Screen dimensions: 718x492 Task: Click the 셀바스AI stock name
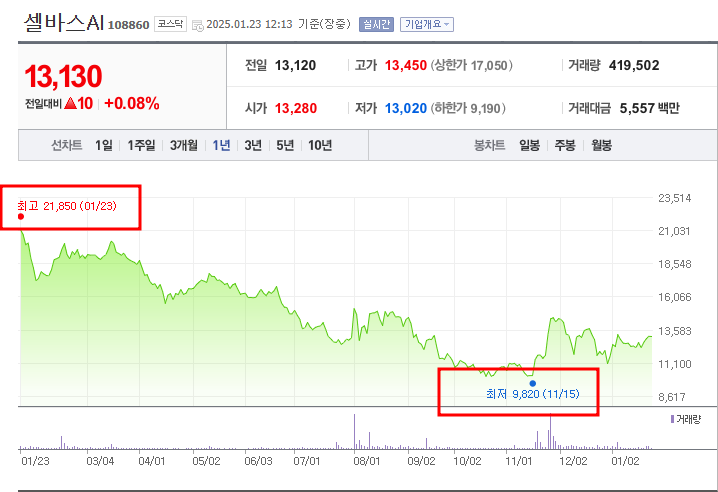(x=64, y=22)
